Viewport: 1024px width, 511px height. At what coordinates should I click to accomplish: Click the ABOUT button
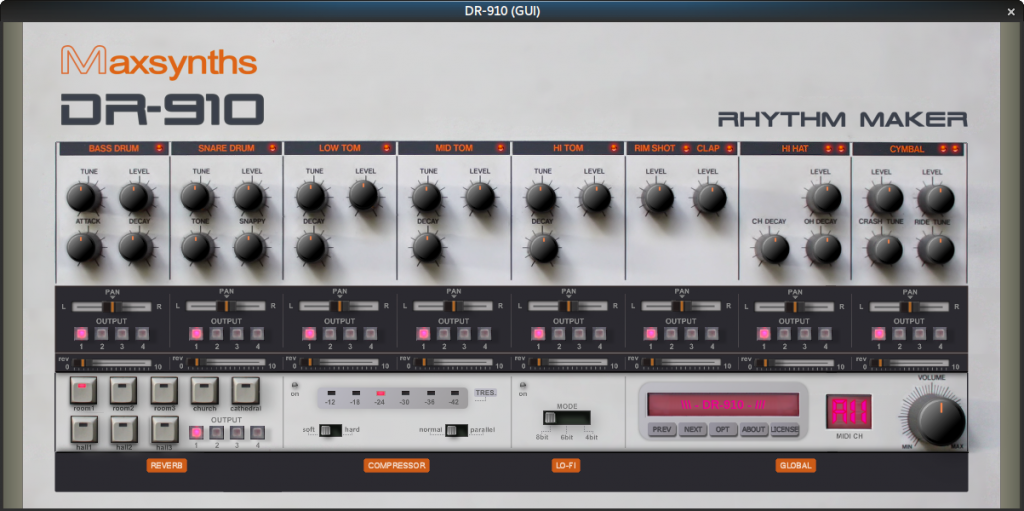[754, 430]
